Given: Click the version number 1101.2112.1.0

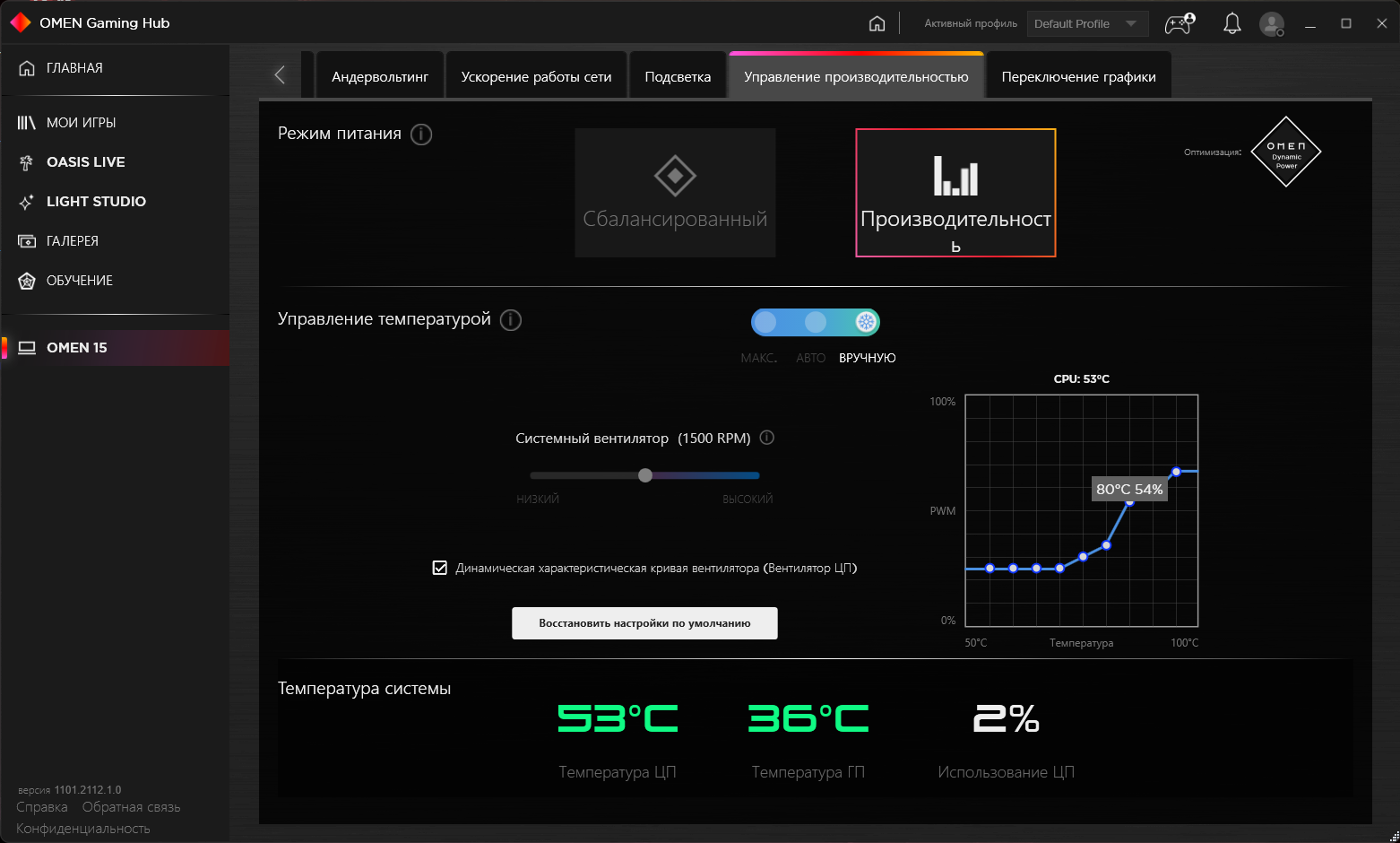Looking at the screenshot, I should pyautogui.click(x=88, y=790).
